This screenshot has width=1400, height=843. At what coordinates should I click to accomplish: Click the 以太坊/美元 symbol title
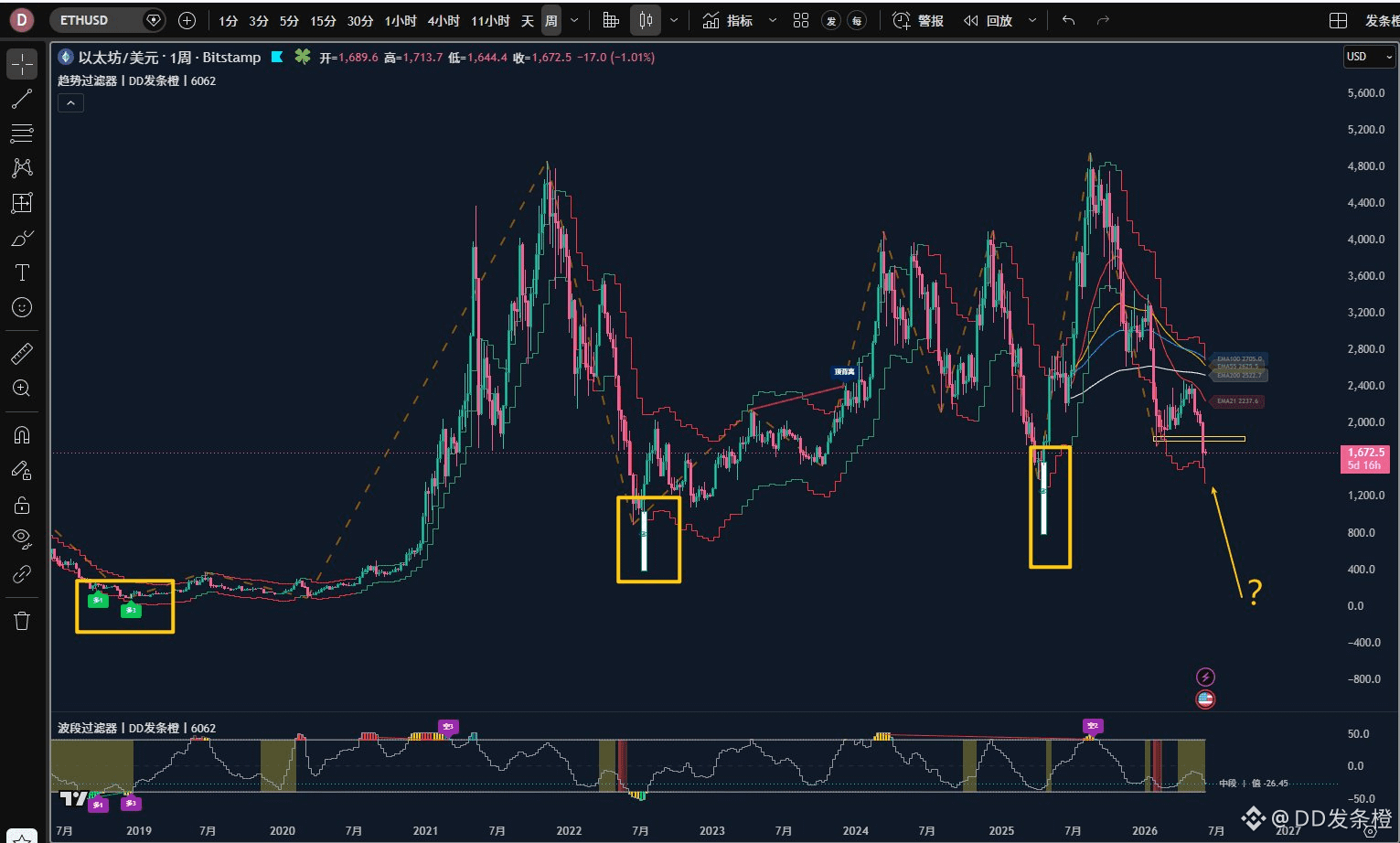tap(118, 57)
